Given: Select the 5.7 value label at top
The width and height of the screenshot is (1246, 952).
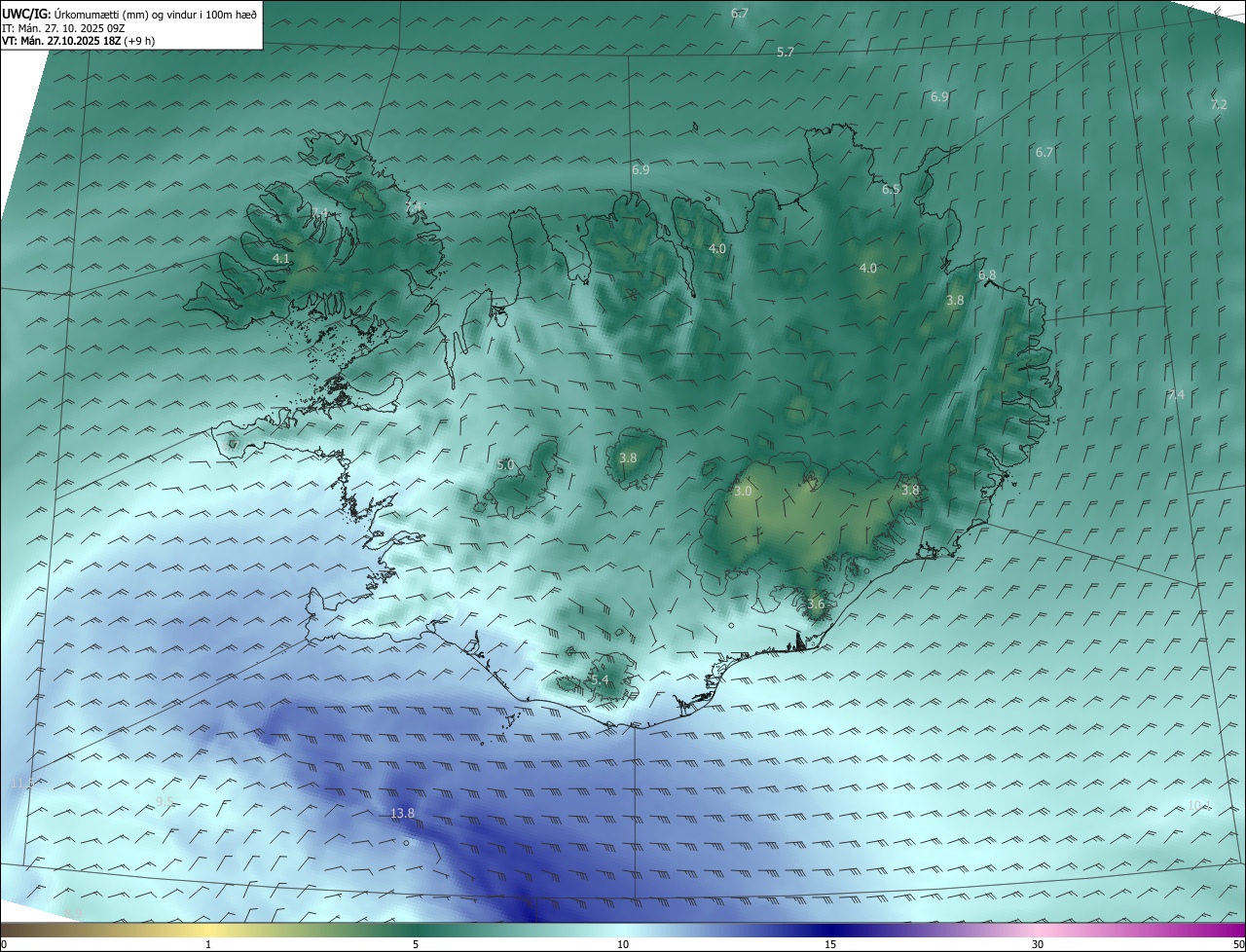Looking at the screenshot, I should (x=786, y=52).
